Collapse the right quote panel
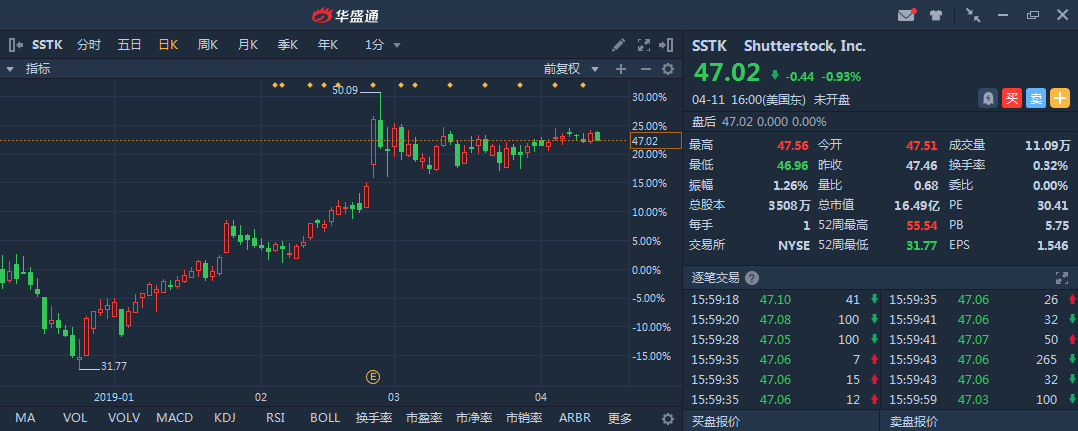 coord(669,45)
